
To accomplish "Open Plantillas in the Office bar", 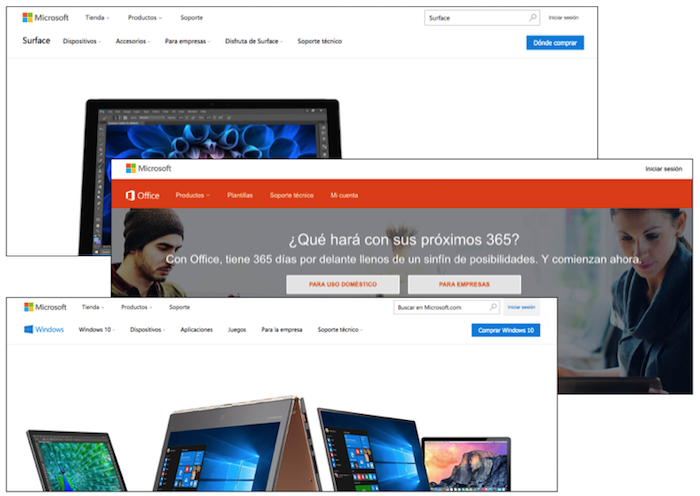I will (240, 195).
